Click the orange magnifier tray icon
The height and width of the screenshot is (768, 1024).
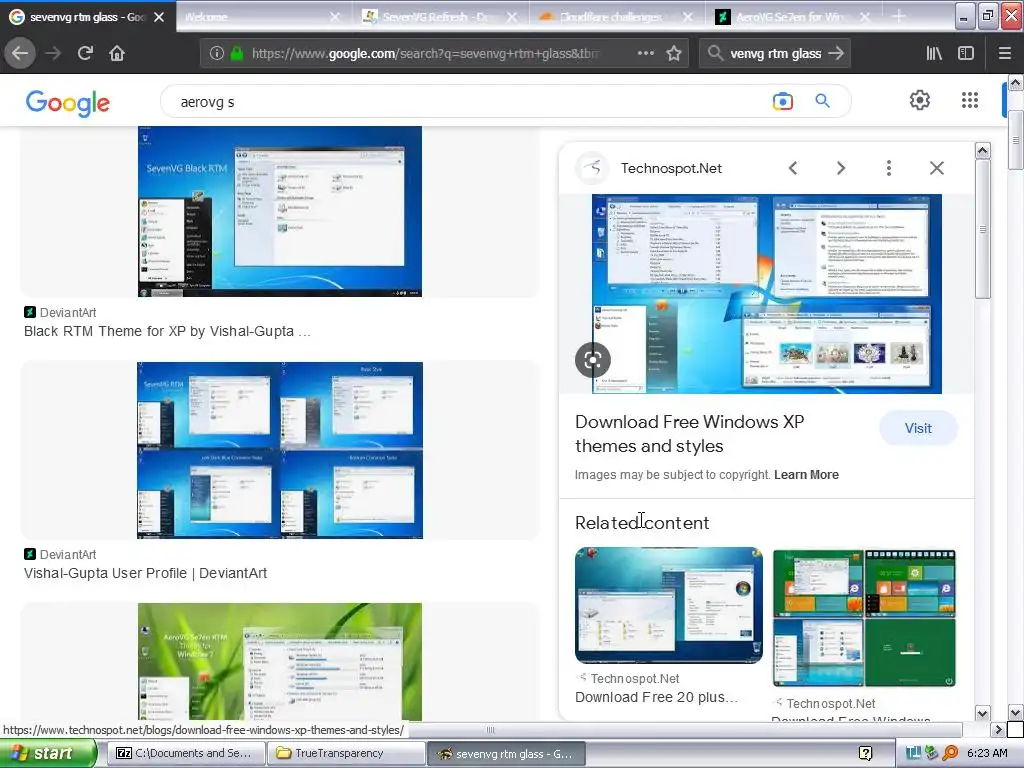pos(950,753)
